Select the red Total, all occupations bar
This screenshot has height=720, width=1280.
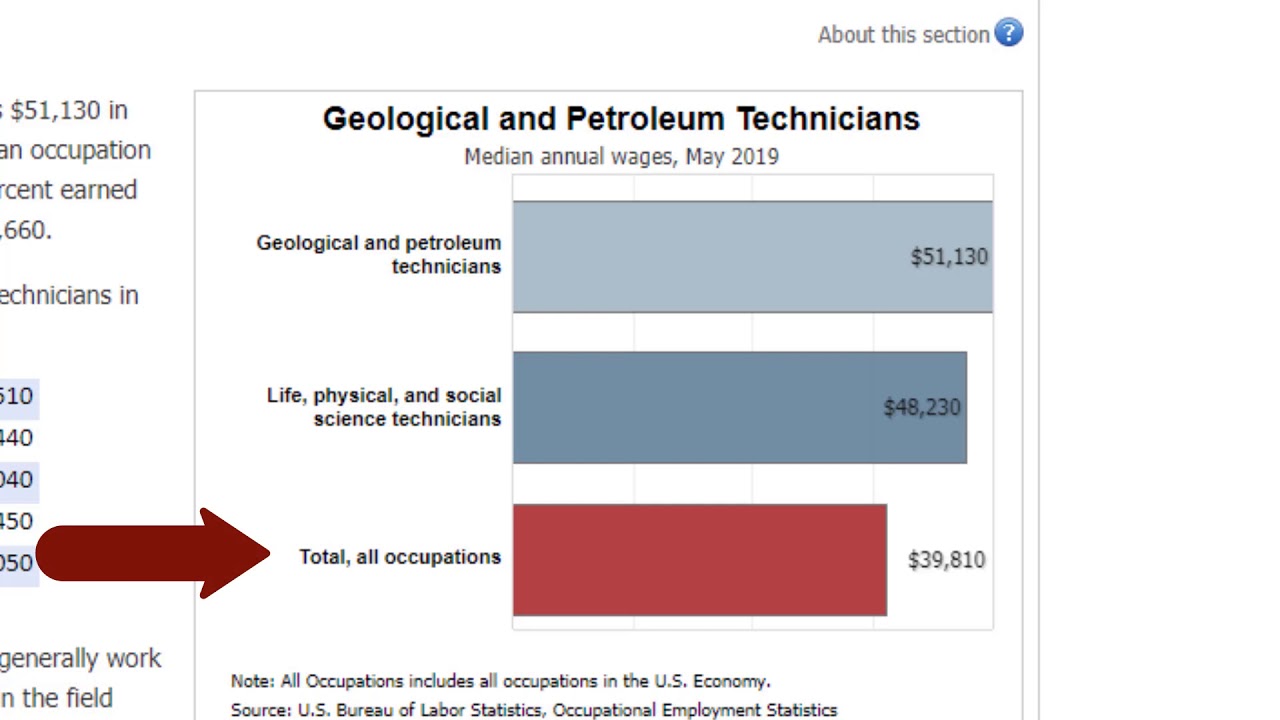[x=699, y=560]
